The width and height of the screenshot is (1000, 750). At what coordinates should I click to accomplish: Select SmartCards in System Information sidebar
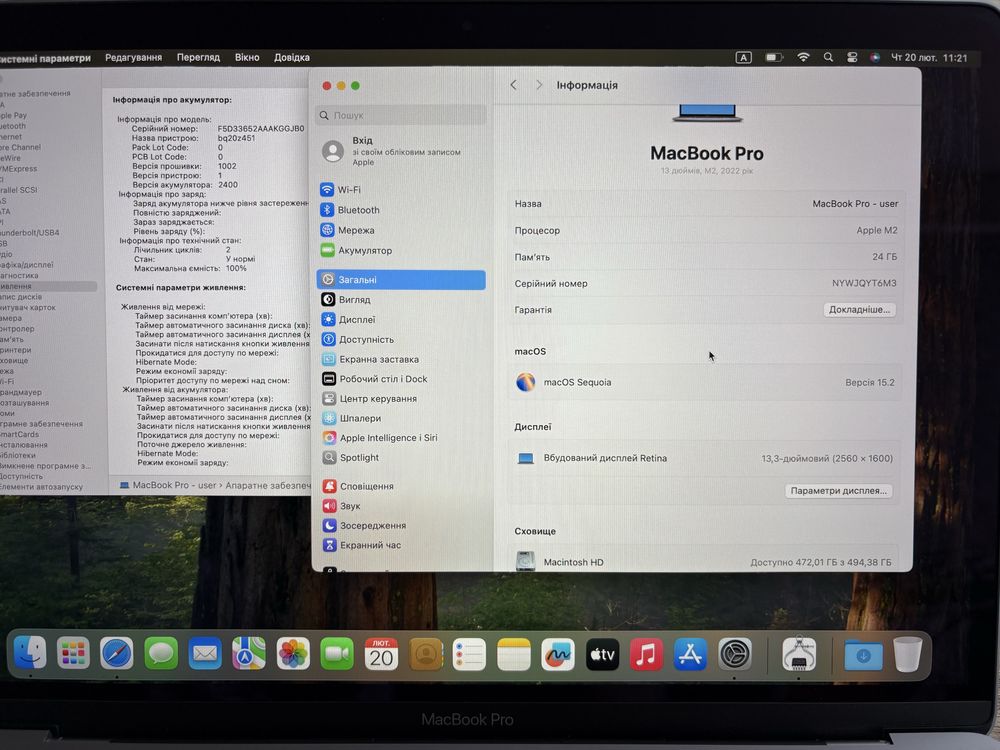click(20, 434)
